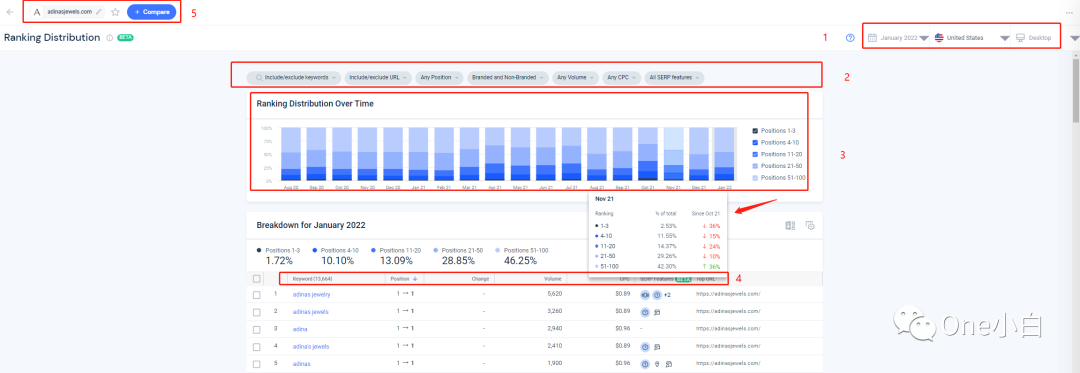Sort by the Change column header

480,279
